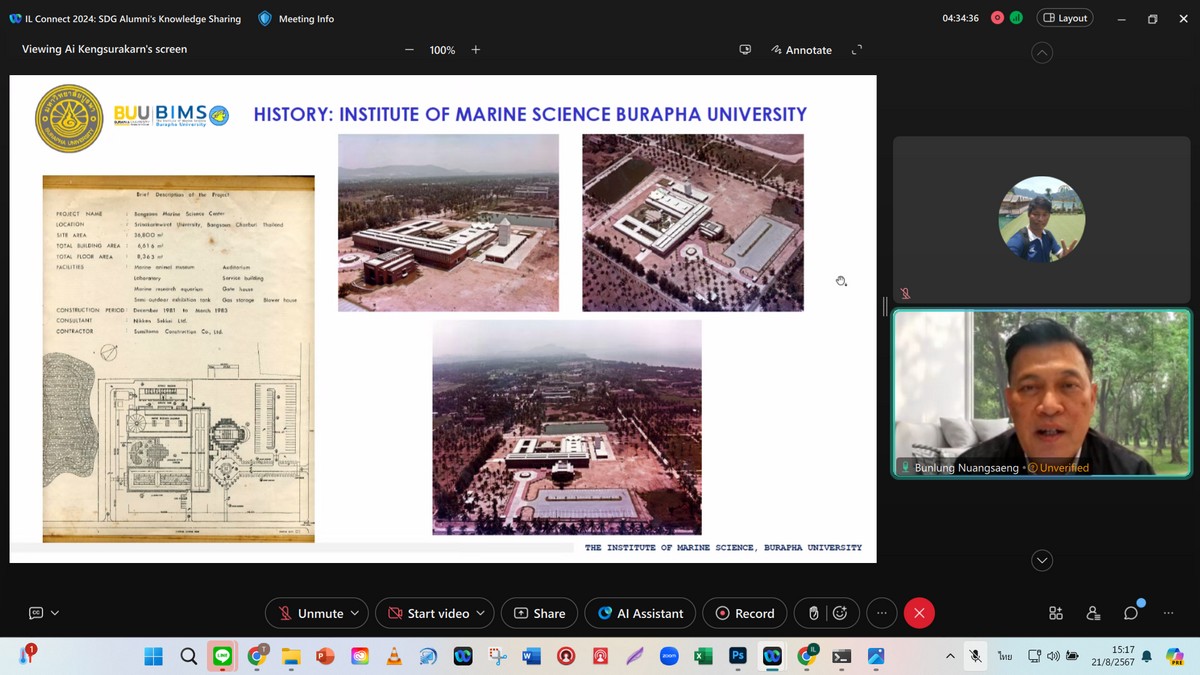Open the reactions emoji button

[x=840, y=613]
